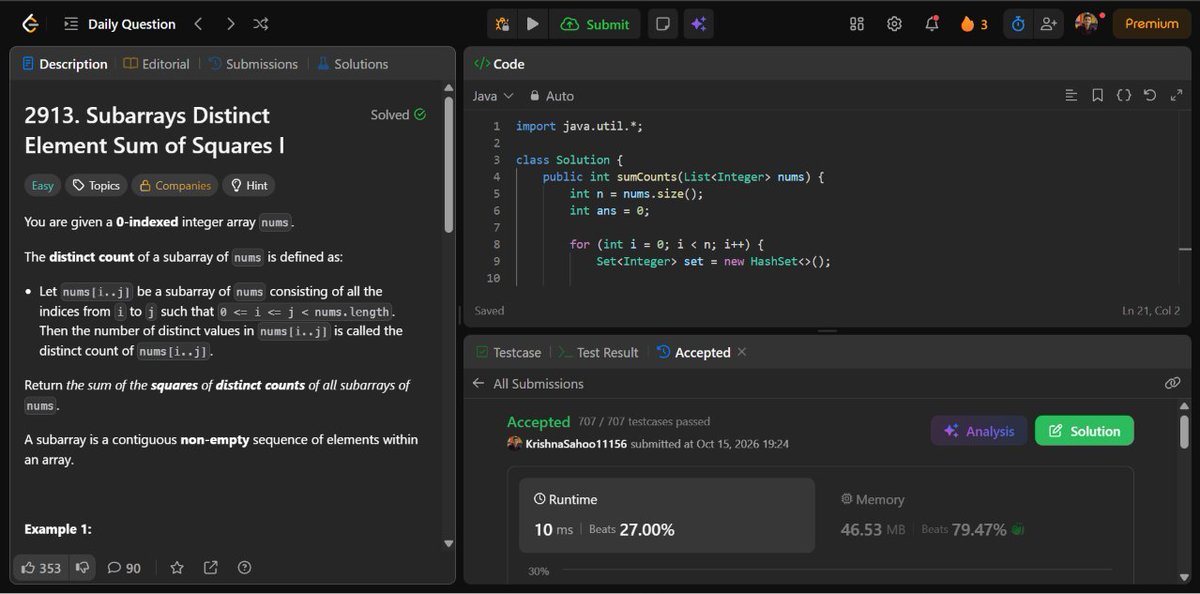Image resolution: width=1200 pixels, height=594 pixels.
Task: Click the description panel scrollbar
Action: click(x=448, y=165)
